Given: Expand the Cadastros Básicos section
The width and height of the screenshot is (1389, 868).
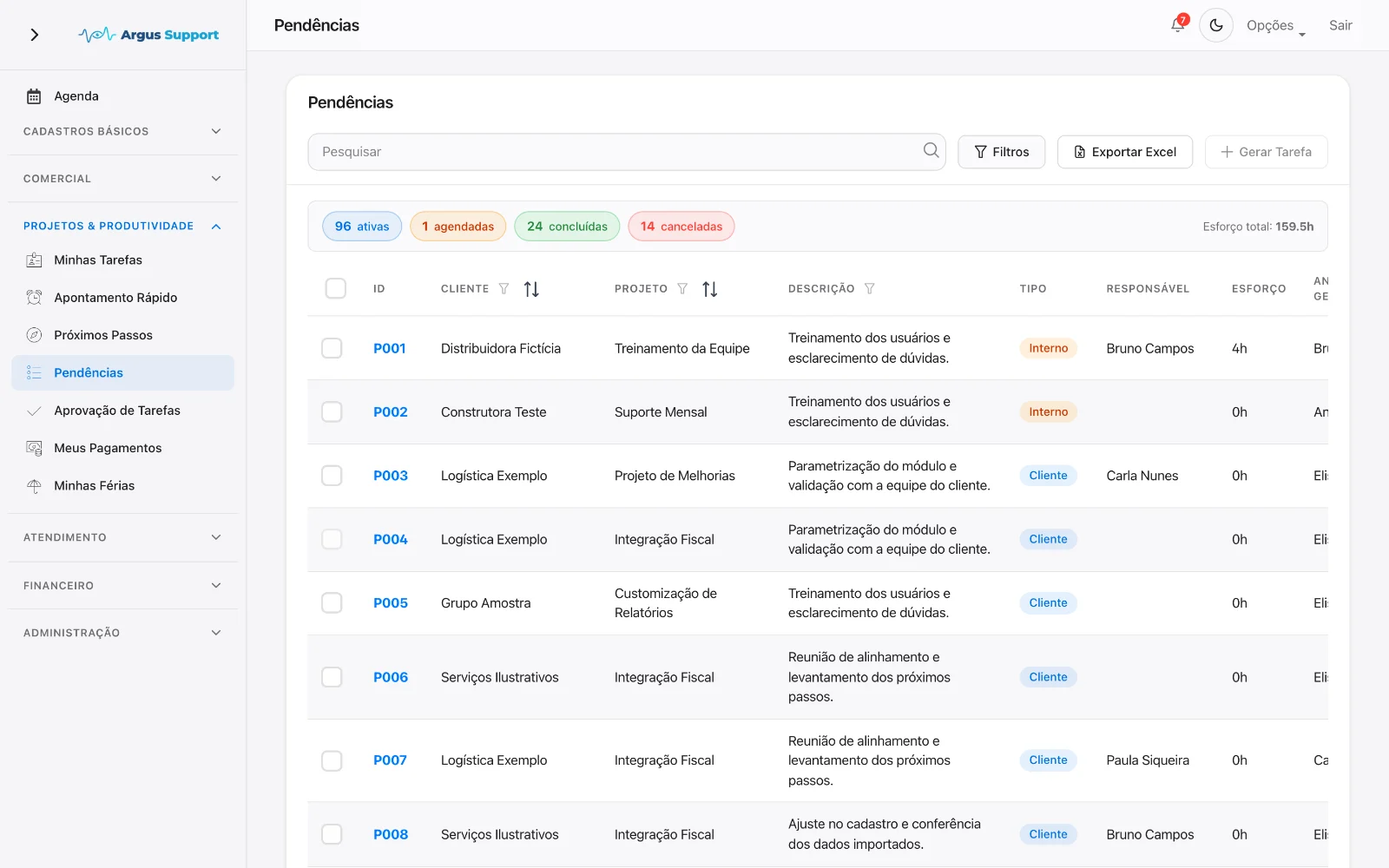Looking at the screenshot, I should tap(122, 131).
